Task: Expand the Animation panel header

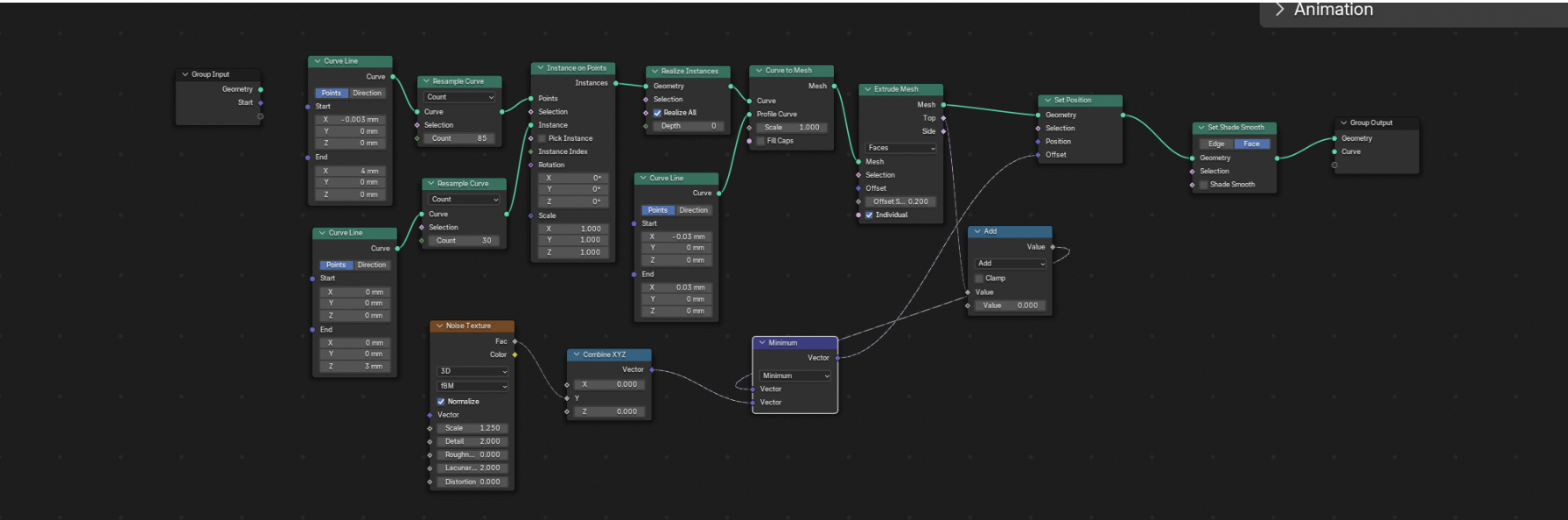Action: pos(1280,10)
